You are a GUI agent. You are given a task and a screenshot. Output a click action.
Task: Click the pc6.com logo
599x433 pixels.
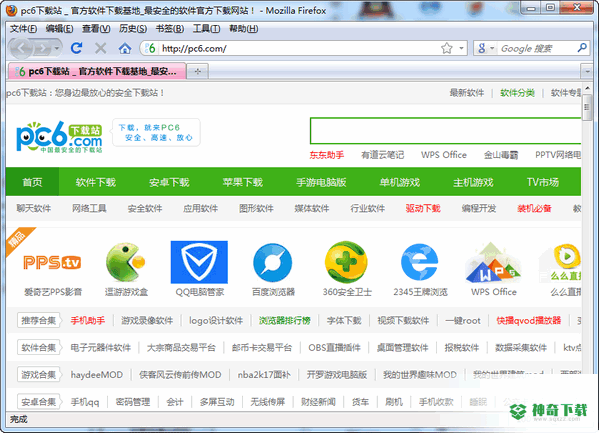59,137
